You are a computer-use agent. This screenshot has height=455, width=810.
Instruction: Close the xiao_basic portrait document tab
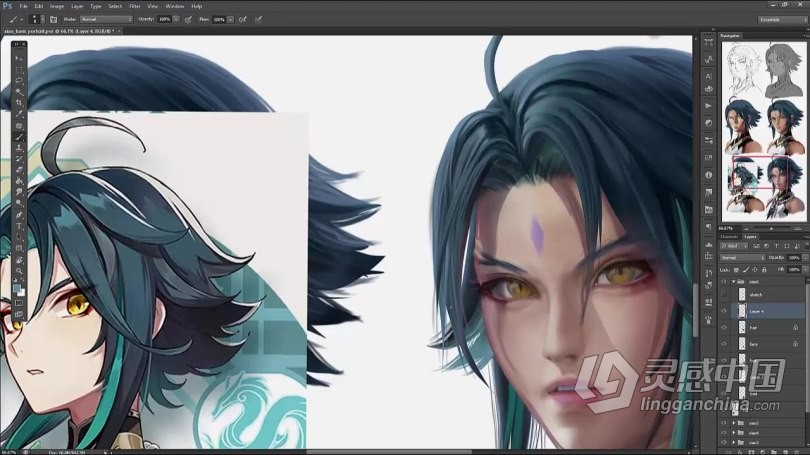[x=119, y=31]
